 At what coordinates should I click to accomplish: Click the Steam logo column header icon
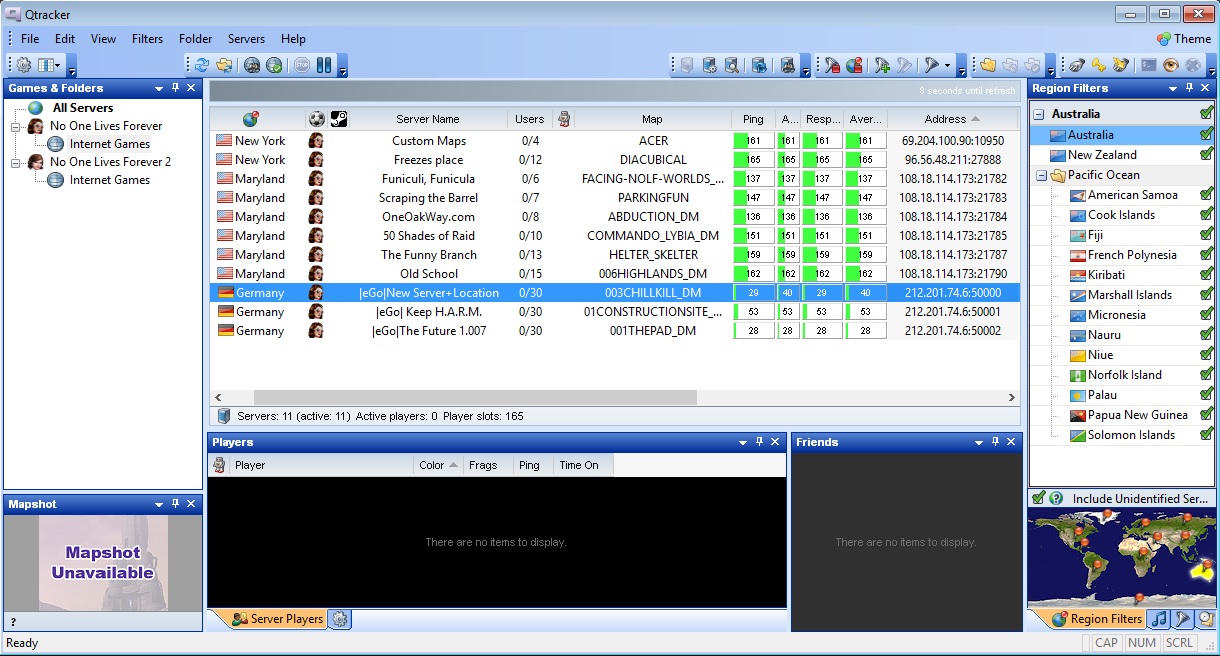coord(339,119)
